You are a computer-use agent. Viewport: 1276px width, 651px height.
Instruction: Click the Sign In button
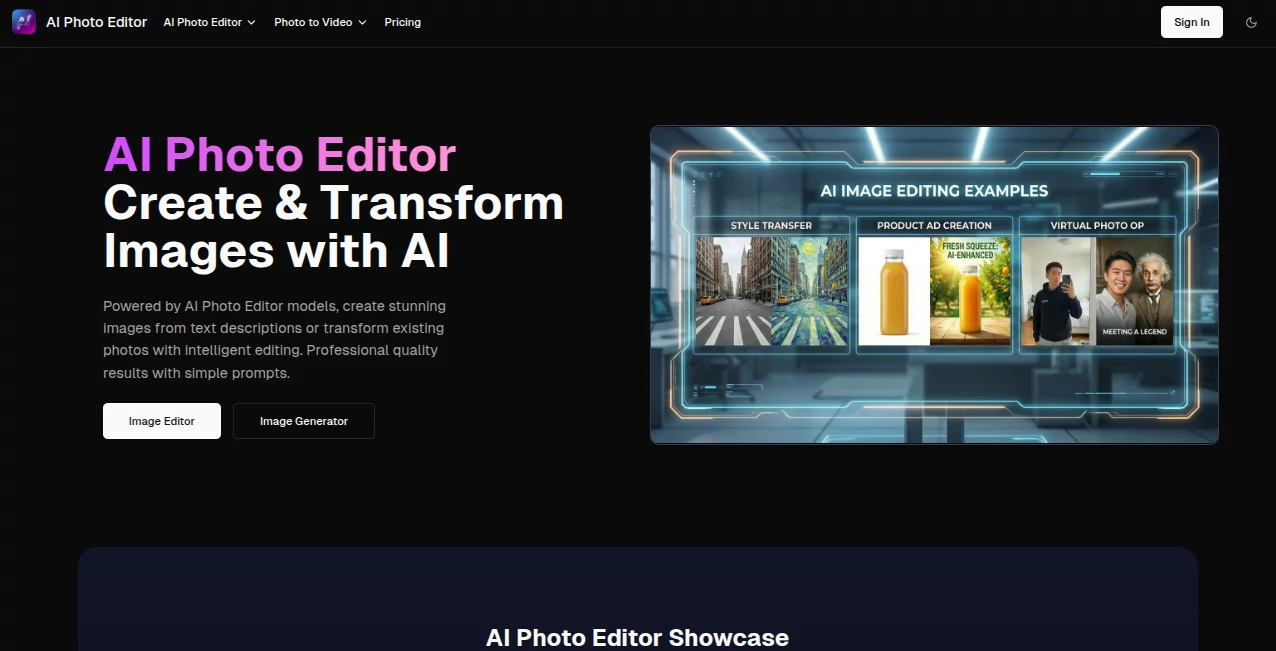tap(1191, 21)
